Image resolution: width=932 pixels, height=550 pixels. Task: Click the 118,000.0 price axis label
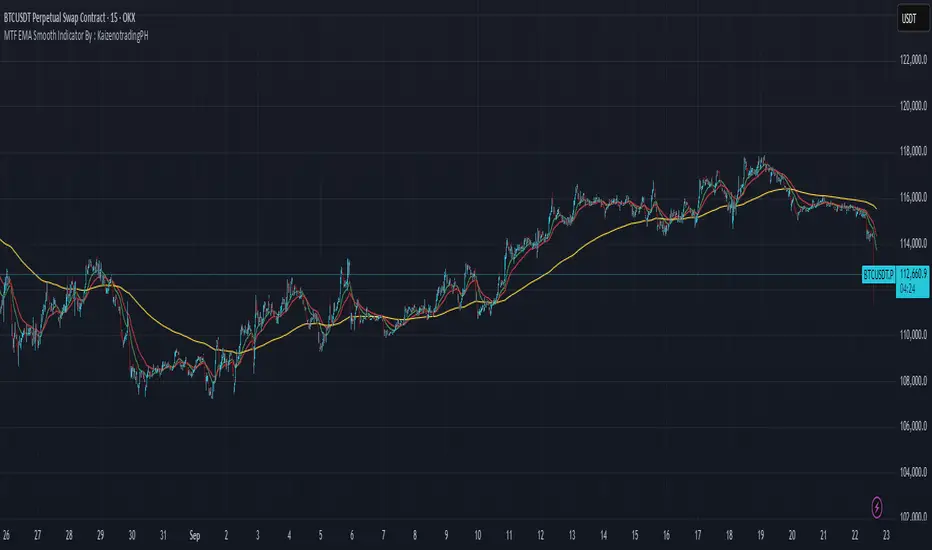coord(913,152)
